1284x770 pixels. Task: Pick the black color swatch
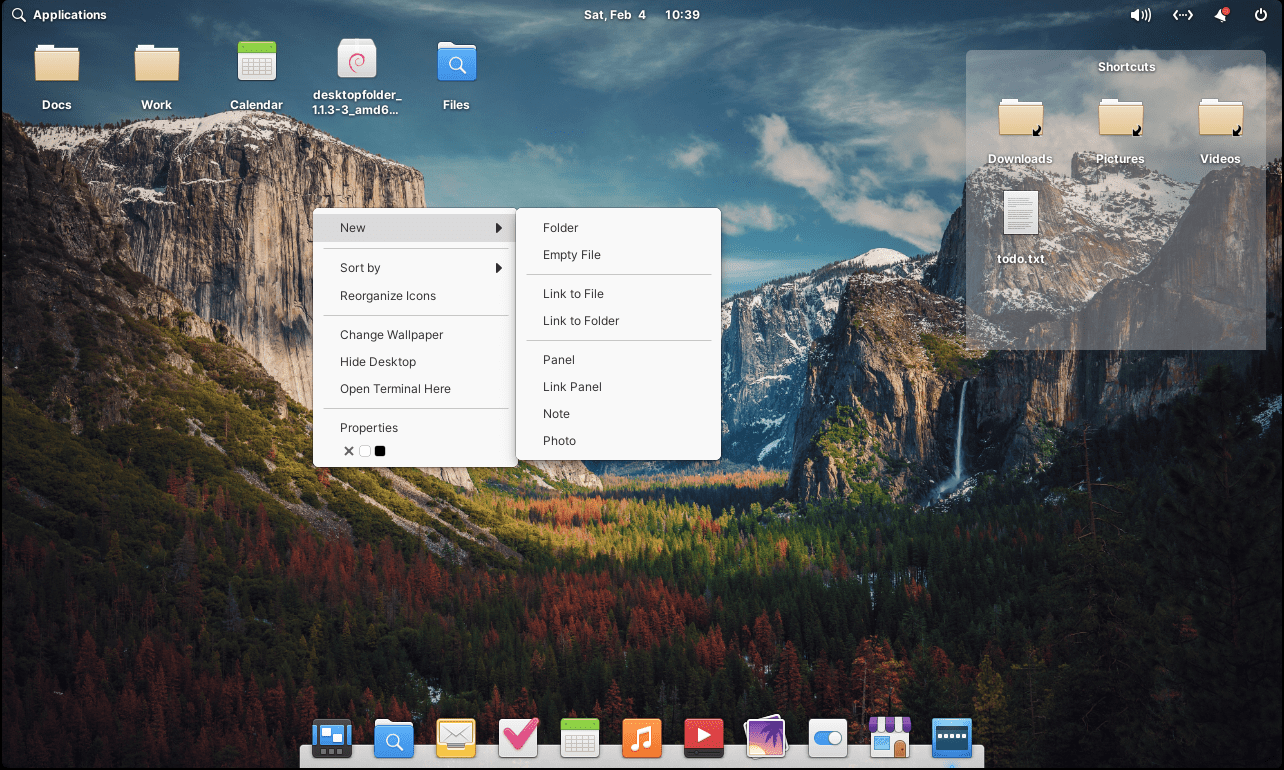(x=380, y=451)
